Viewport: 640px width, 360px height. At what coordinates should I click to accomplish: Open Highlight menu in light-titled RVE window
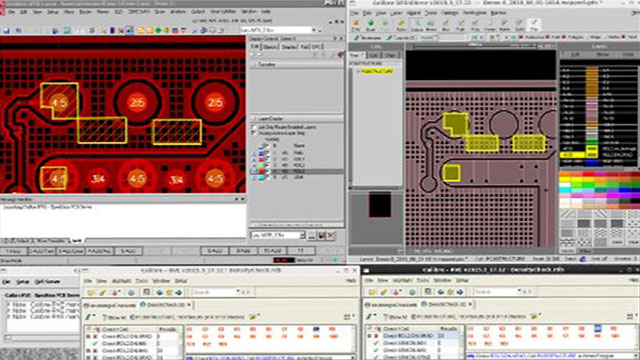121,281
